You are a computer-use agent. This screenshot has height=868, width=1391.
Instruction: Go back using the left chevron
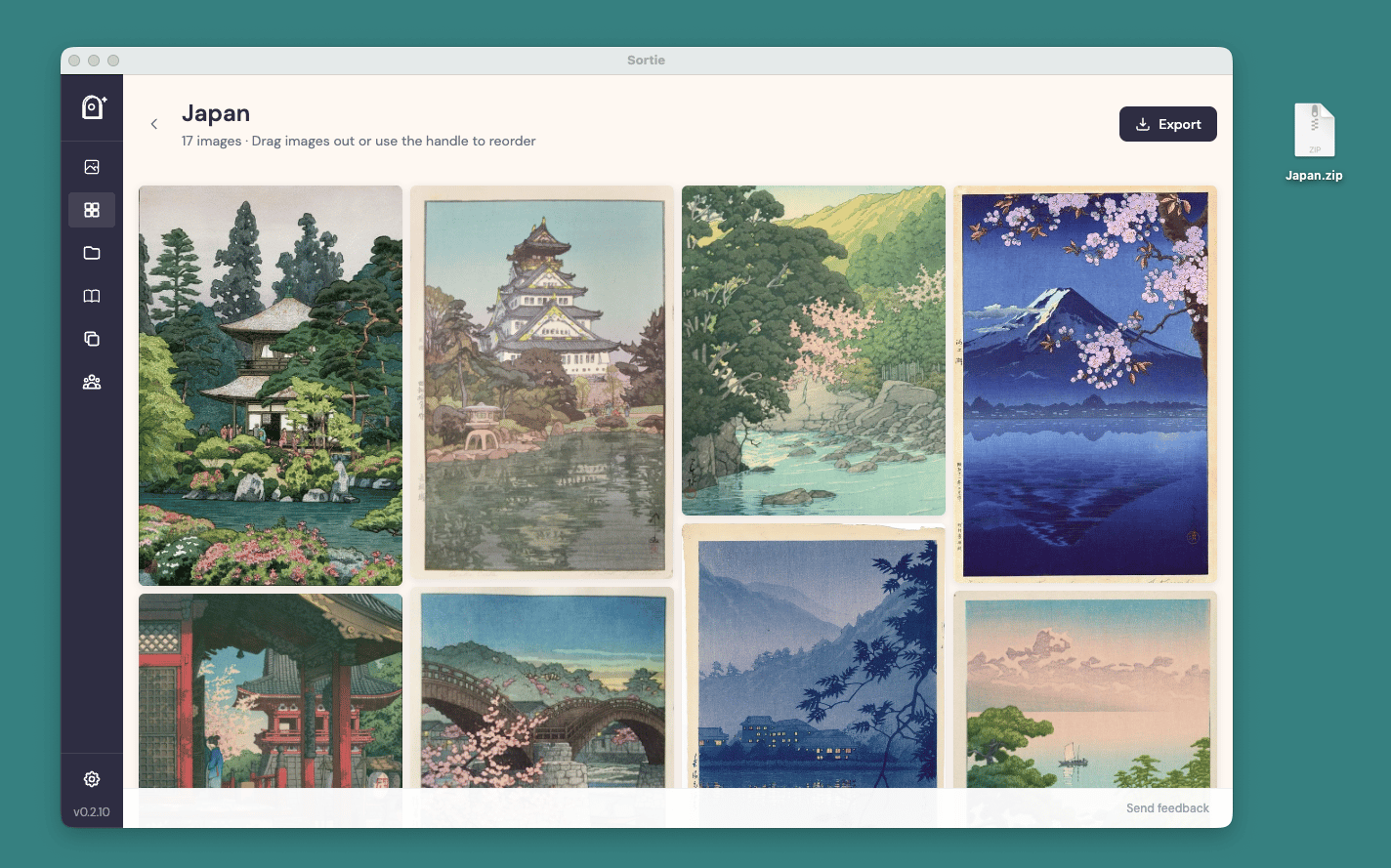pos(154,124)
